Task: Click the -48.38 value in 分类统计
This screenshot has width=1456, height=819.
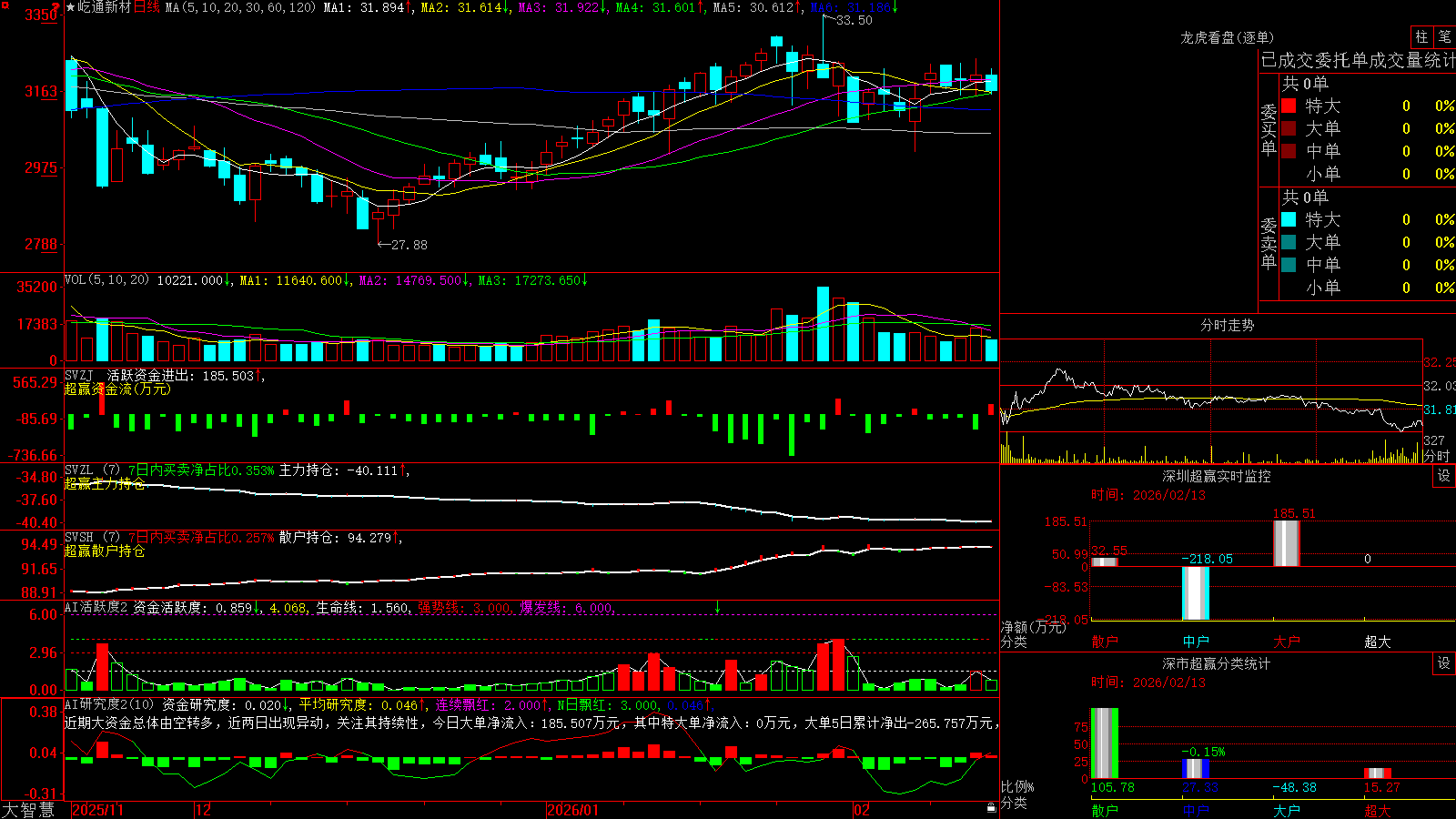Action: coord(1294,787)
